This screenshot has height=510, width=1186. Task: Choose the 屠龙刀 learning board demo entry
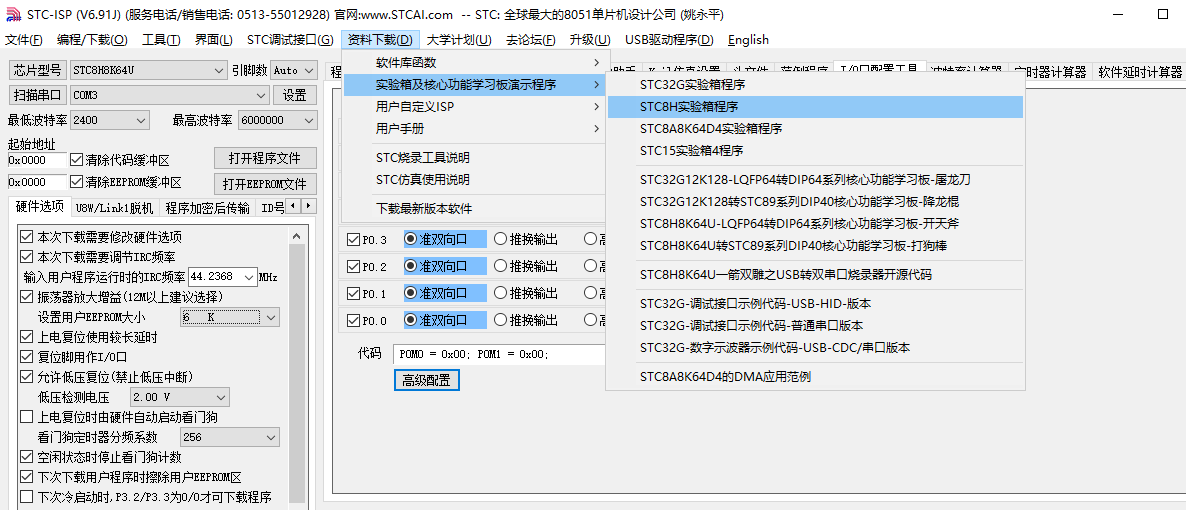coord(815,180)
